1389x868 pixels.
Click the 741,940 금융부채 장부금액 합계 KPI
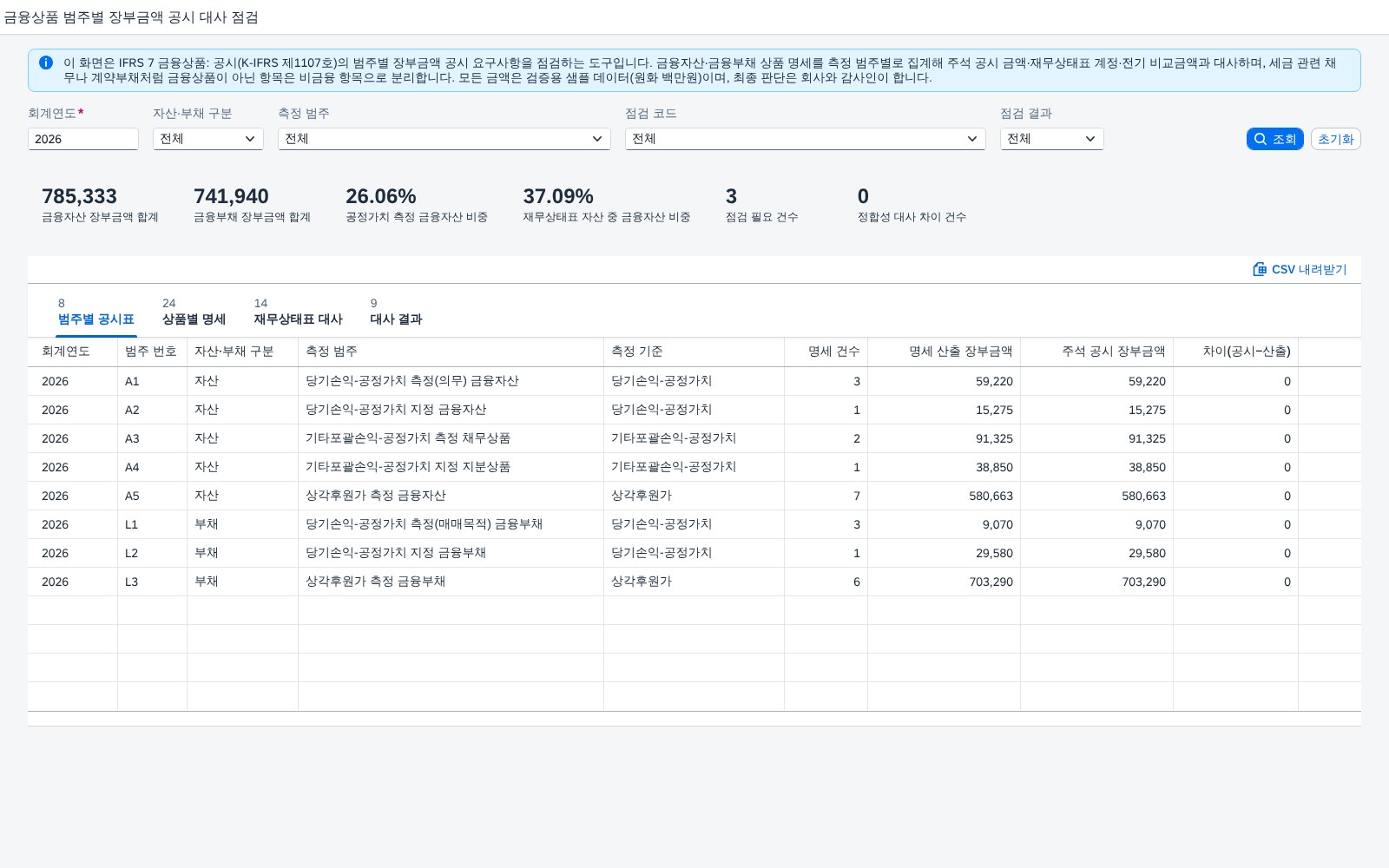[x=252, y=205]
